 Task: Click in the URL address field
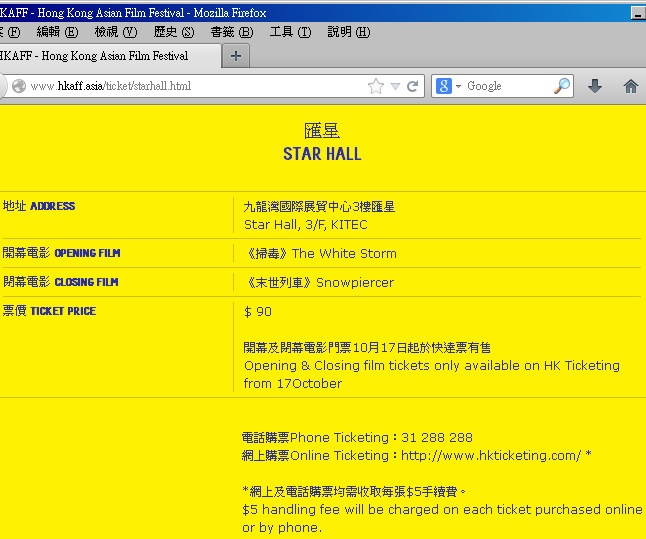[200, 86]
